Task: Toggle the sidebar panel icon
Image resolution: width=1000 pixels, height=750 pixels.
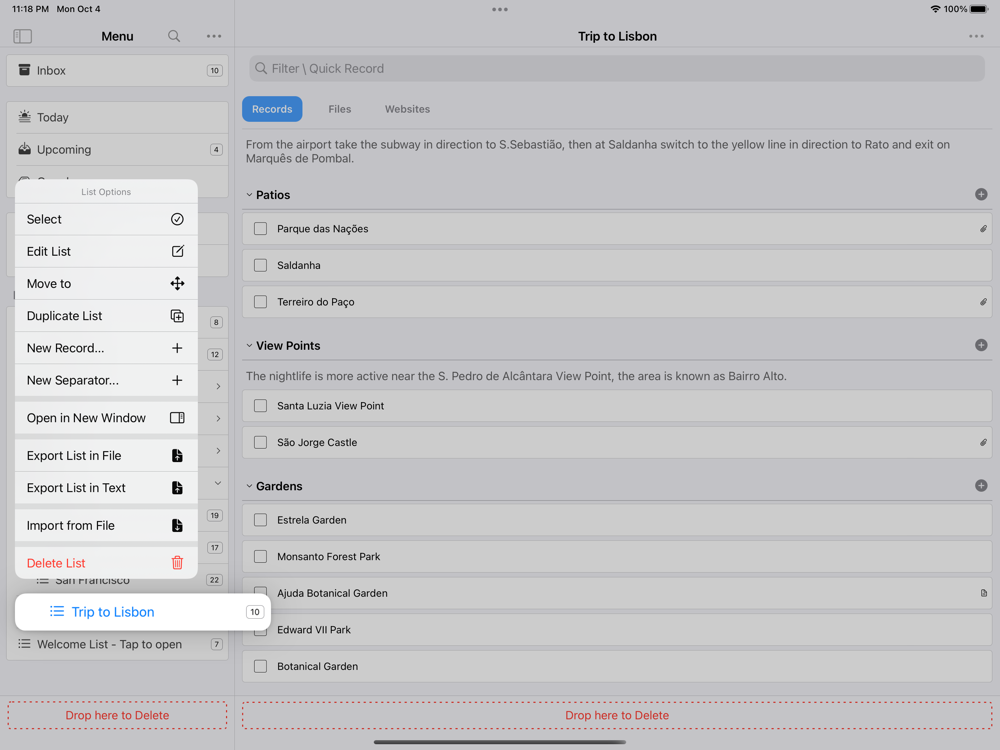Action: (22, 36)
